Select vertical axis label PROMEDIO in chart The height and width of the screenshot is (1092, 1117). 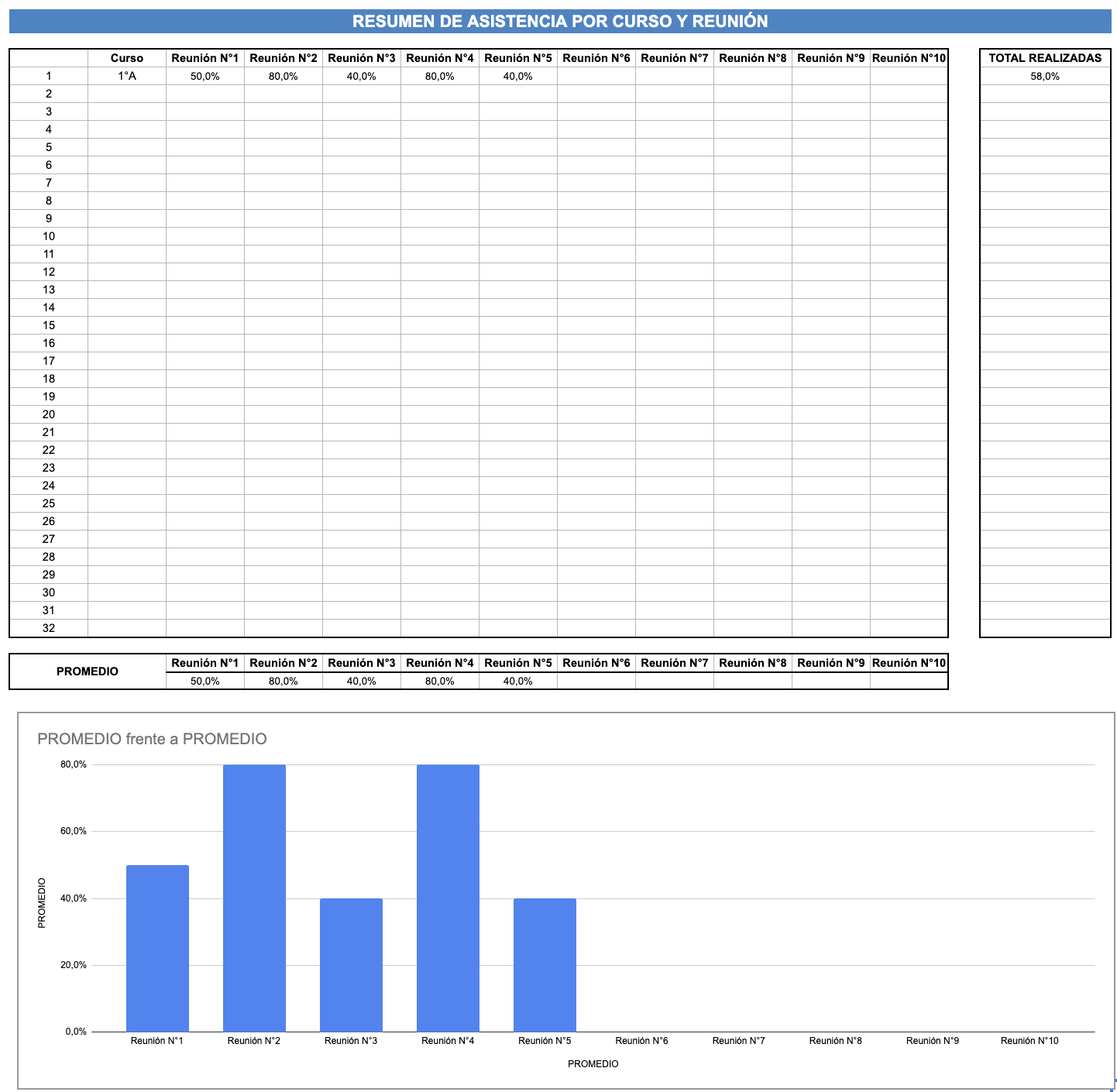(42, 902)
